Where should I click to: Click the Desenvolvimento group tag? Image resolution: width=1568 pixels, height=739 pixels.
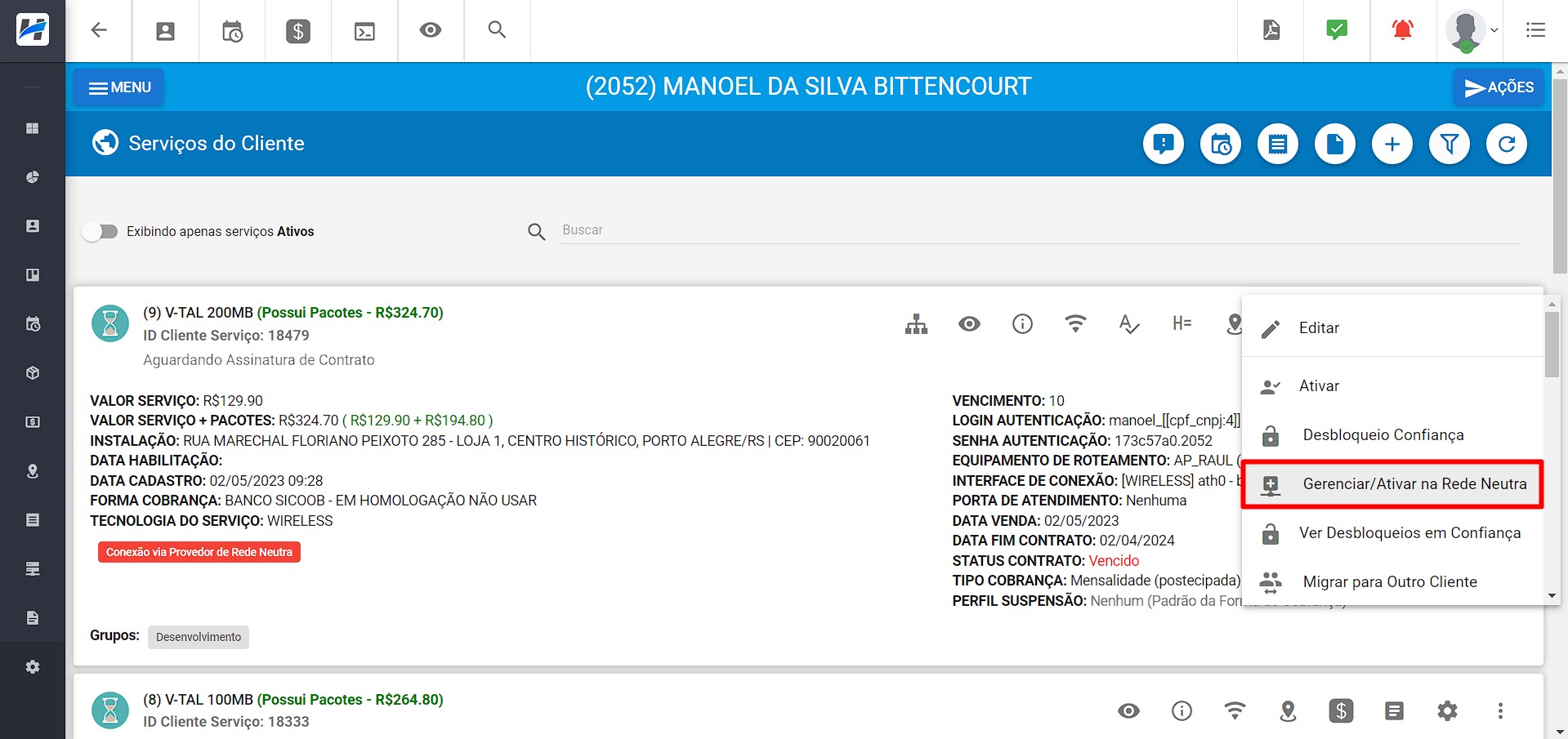(199, 637)
